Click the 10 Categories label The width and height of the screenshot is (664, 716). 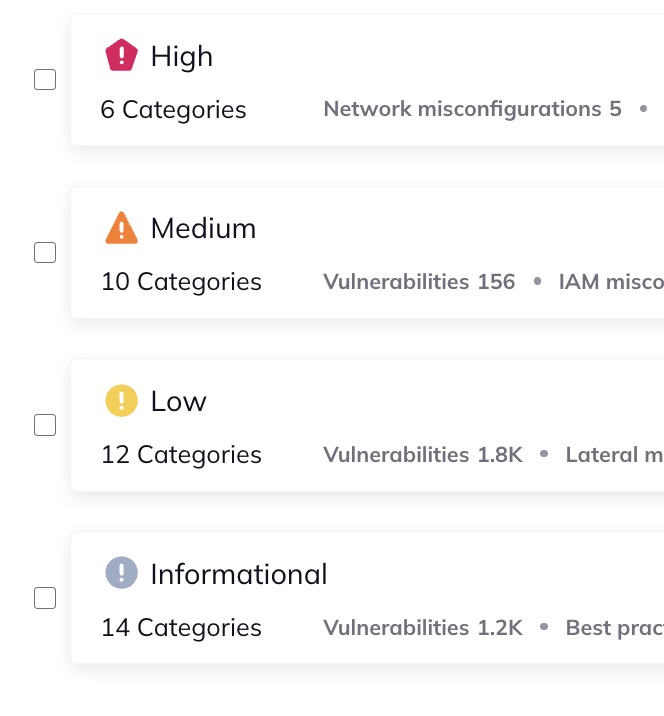181,282
